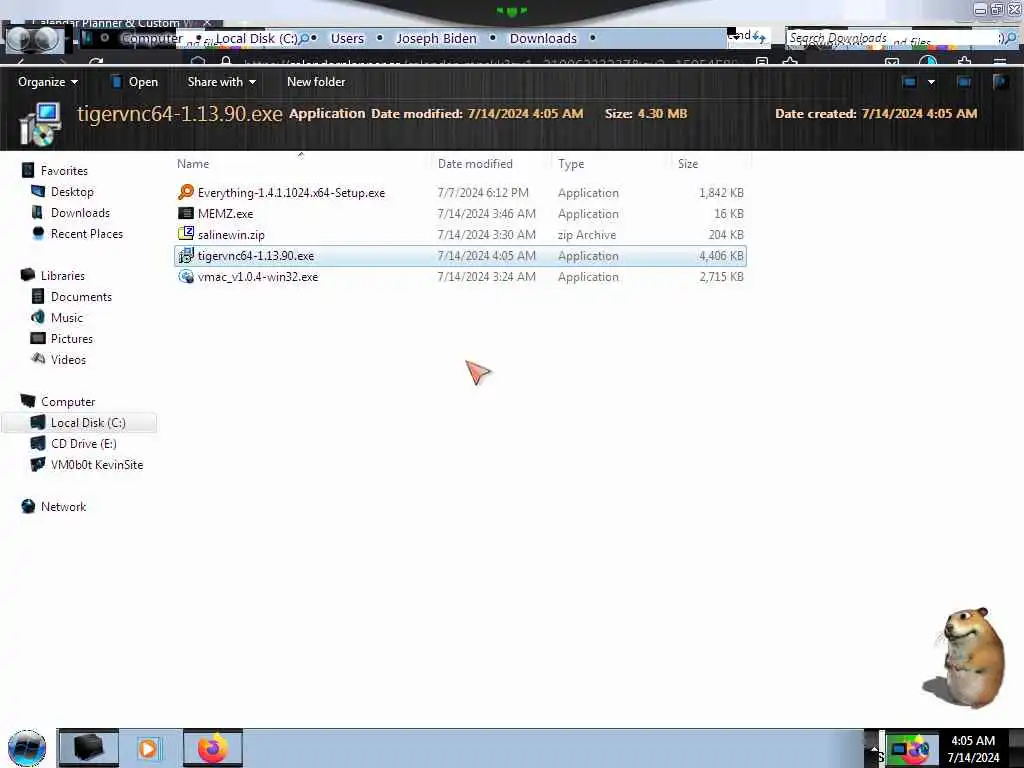
Task: Open the view options dropdown arrow
Action: pyautogui.click(x=931, y=82)
